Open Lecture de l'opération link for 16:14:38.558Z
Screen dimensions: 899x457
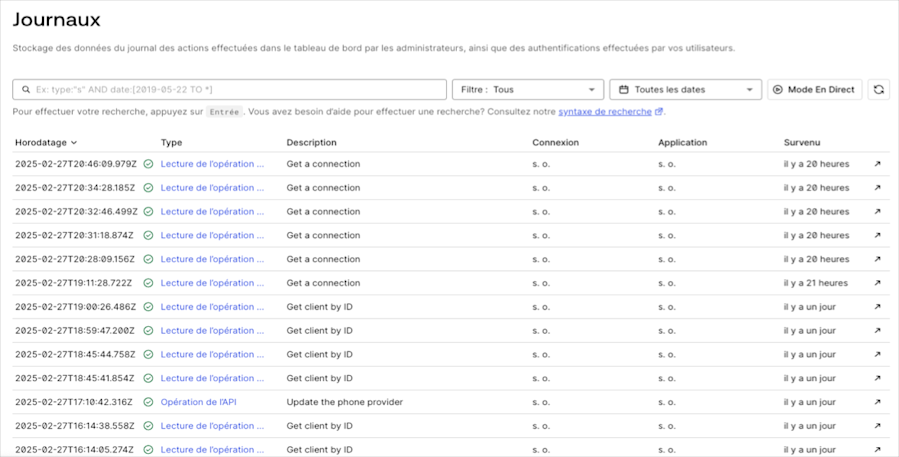[x=212, y=425]
